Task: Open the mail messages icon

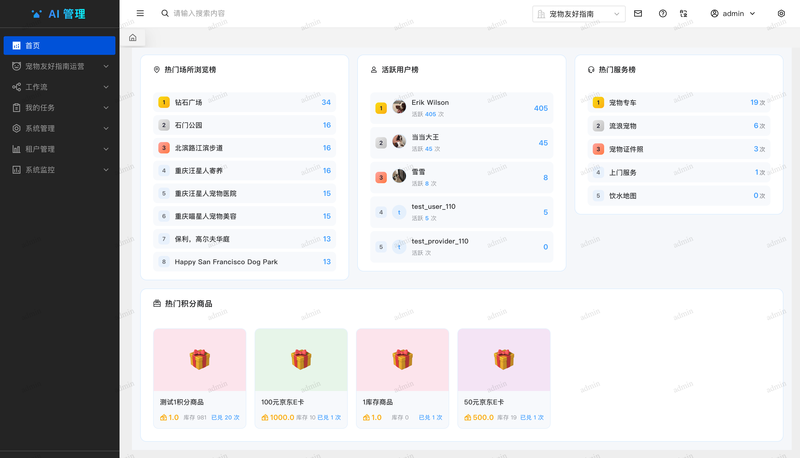Action: pos(638,14)
